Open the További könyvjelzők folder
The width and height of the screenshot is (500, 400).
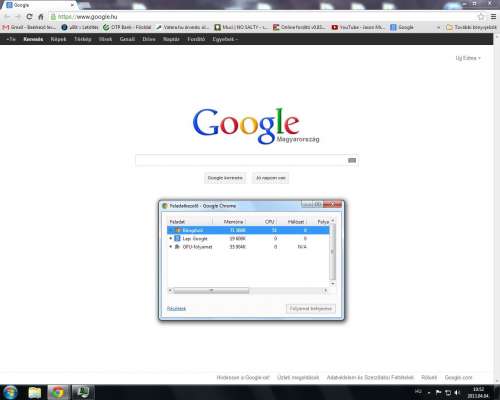(471, 27)
